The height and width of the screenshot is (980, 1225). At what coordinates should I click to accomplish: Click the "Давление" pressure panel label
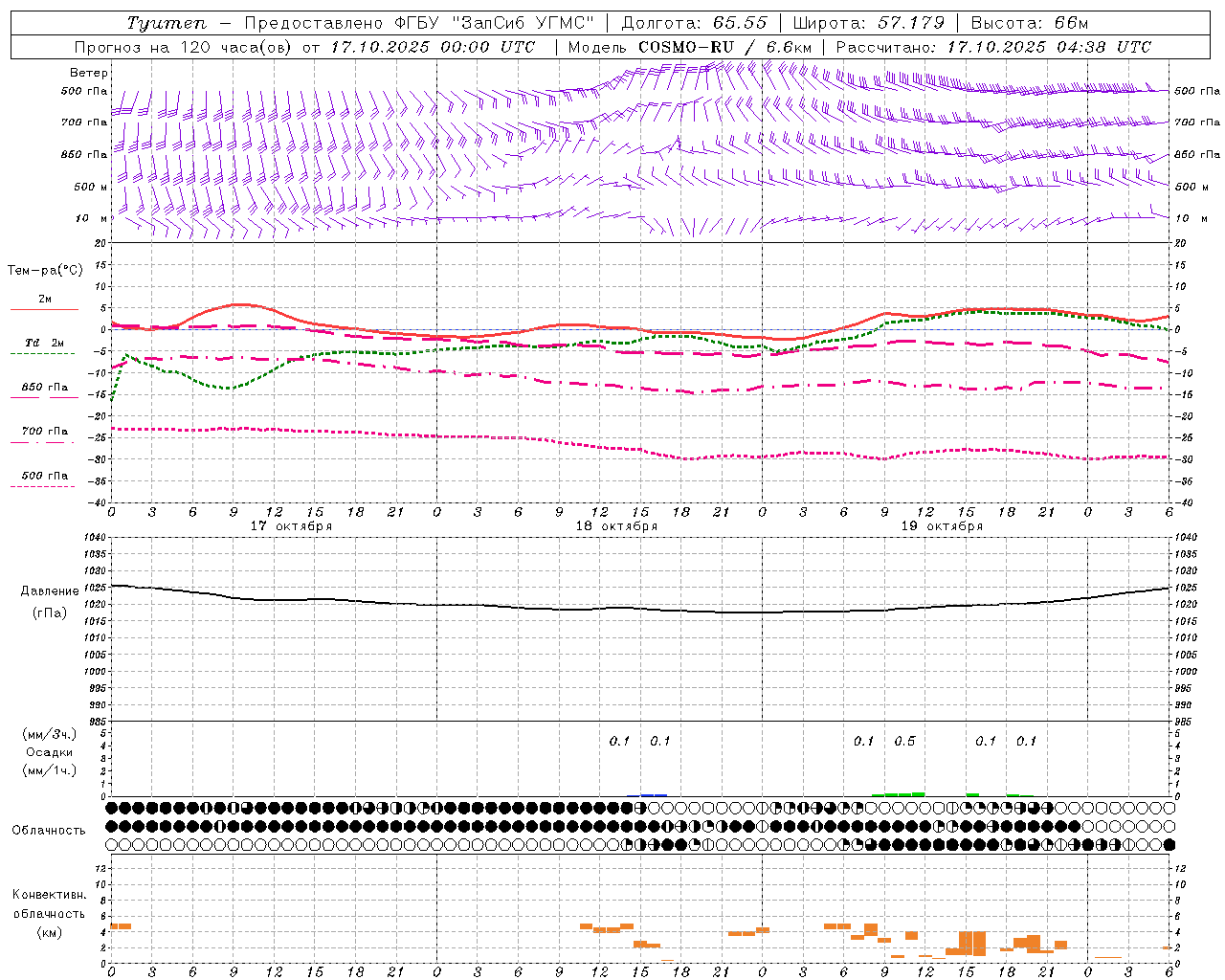[50, 591]
